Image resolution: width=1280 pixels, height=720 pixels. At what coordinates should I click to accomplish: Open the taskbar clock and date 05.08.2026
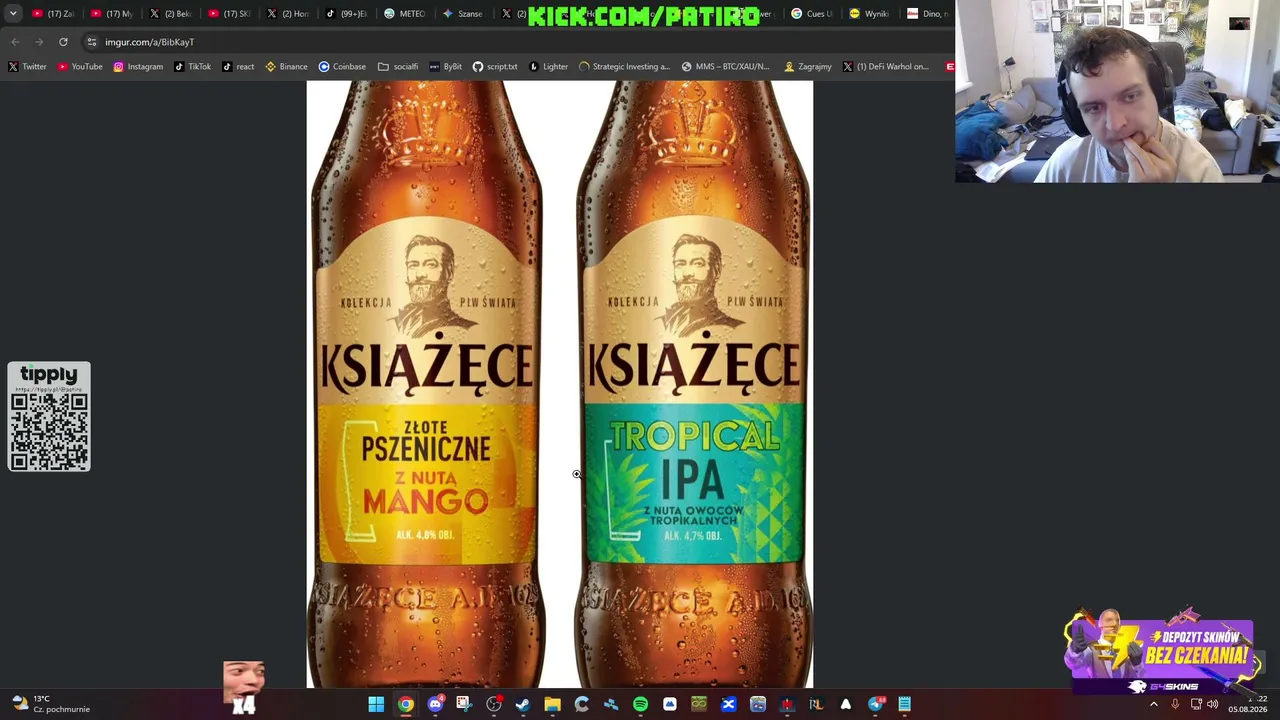1248,704
